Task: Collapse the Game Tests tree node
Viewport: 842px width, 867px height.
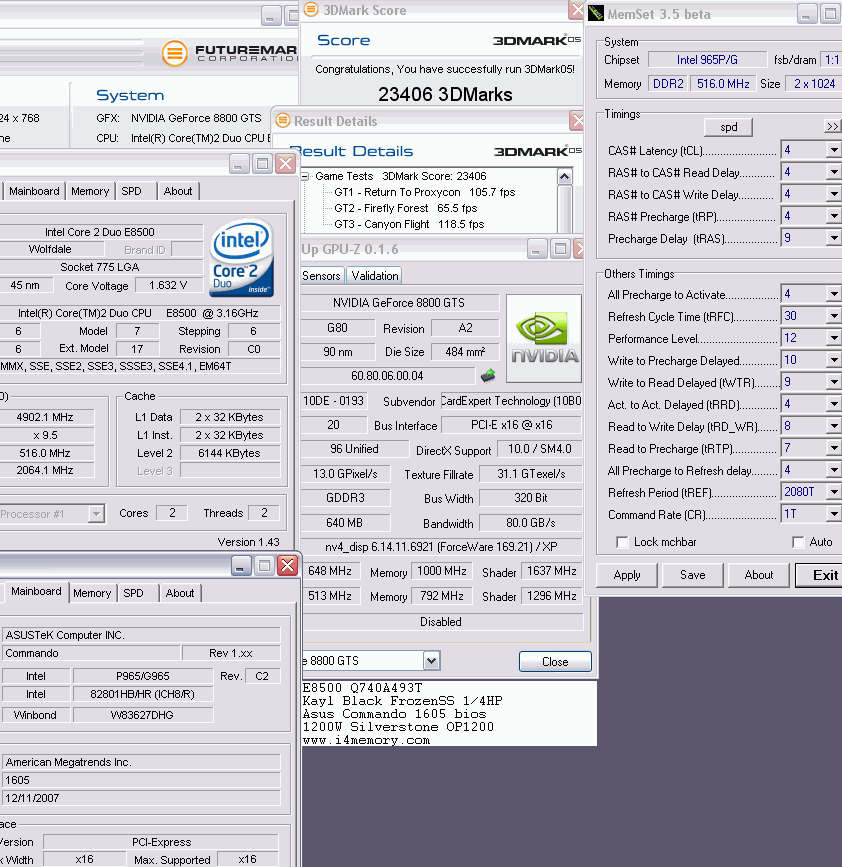Action: [305, 176]
